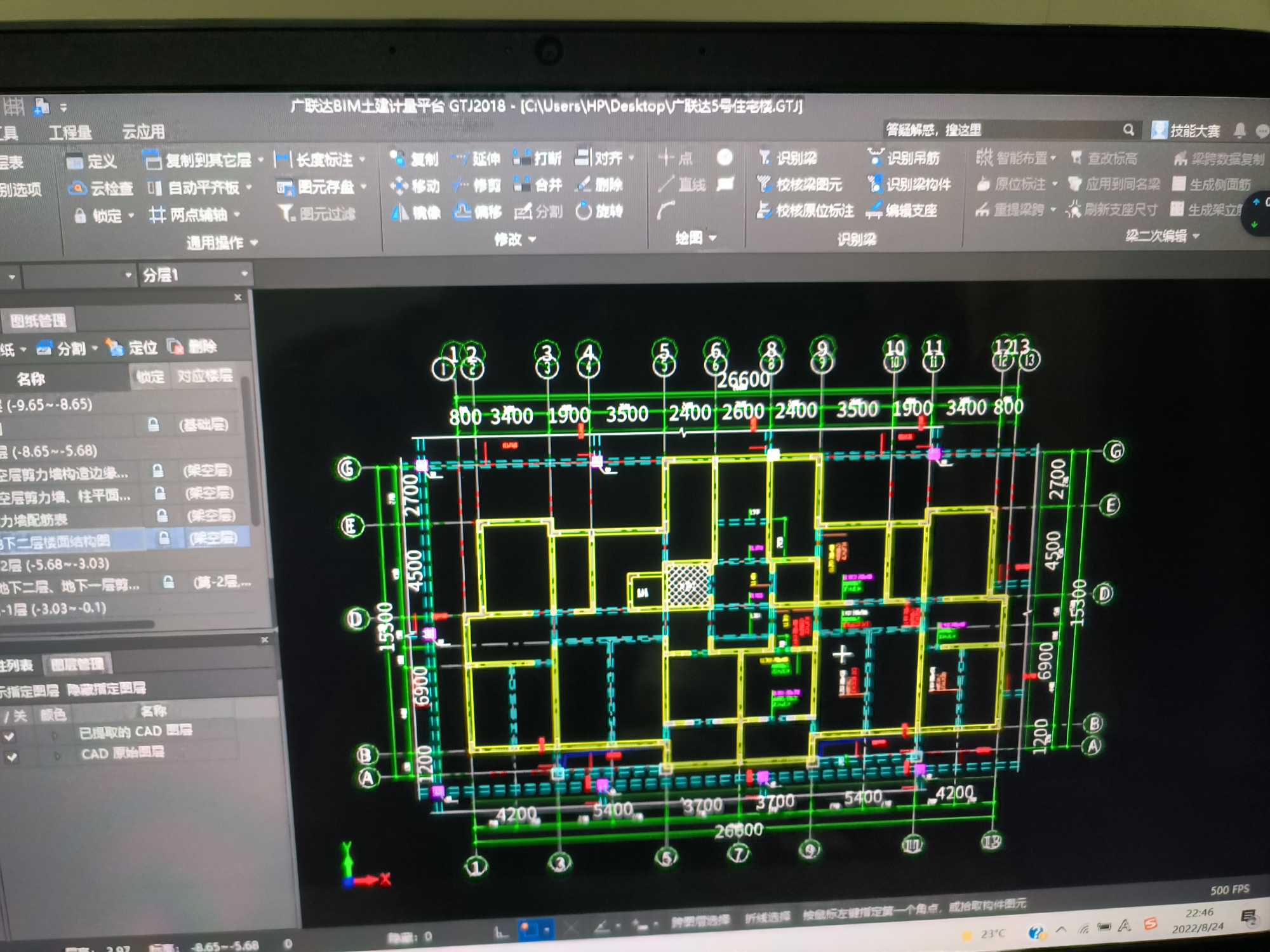
Task: Switch to 图纸管理 tab
Action: pyautogui.click(x=38, y=321)
